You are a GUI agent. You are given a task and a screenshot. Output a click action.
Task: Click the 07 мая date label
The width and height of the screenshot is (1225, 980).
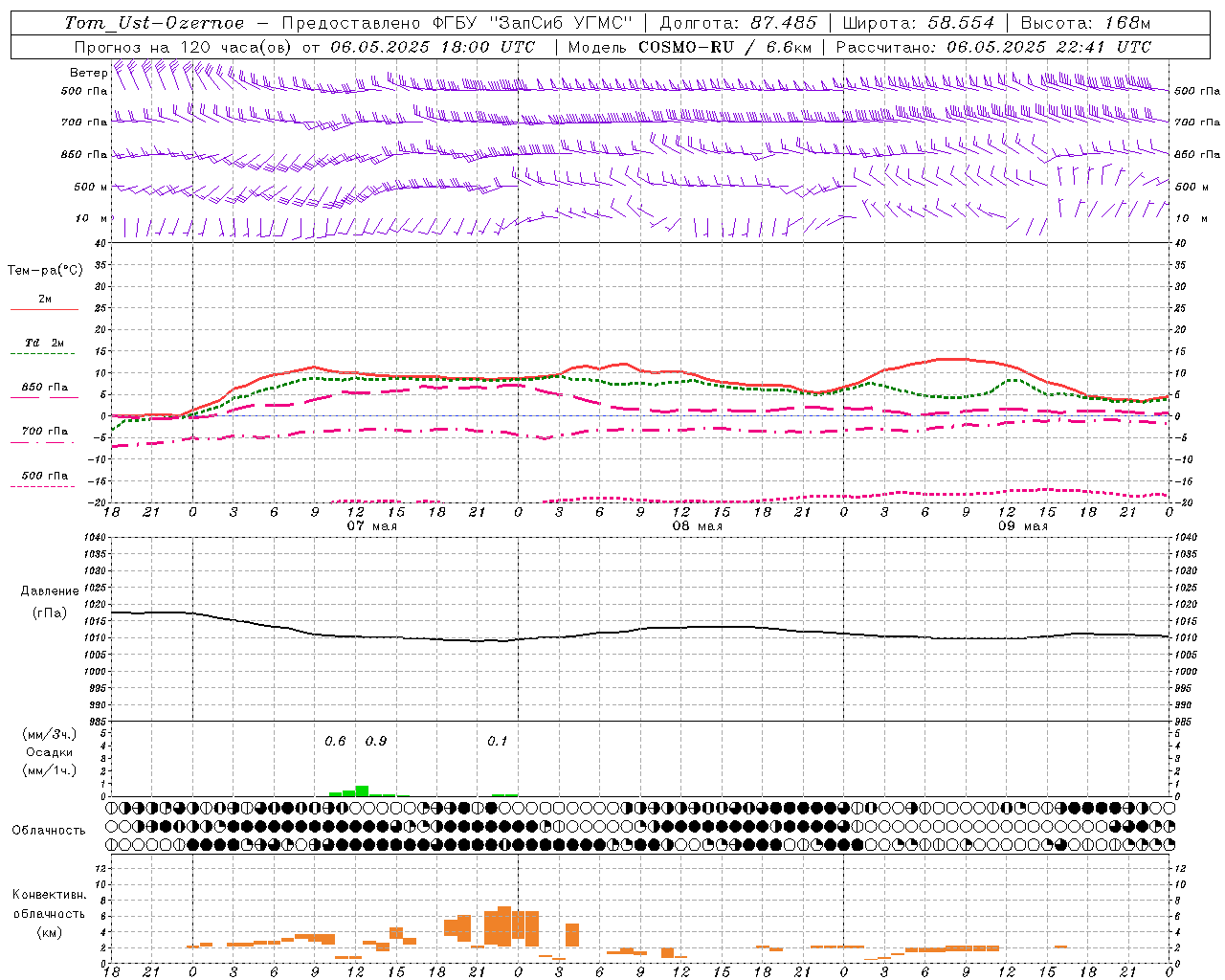(371, 526)
